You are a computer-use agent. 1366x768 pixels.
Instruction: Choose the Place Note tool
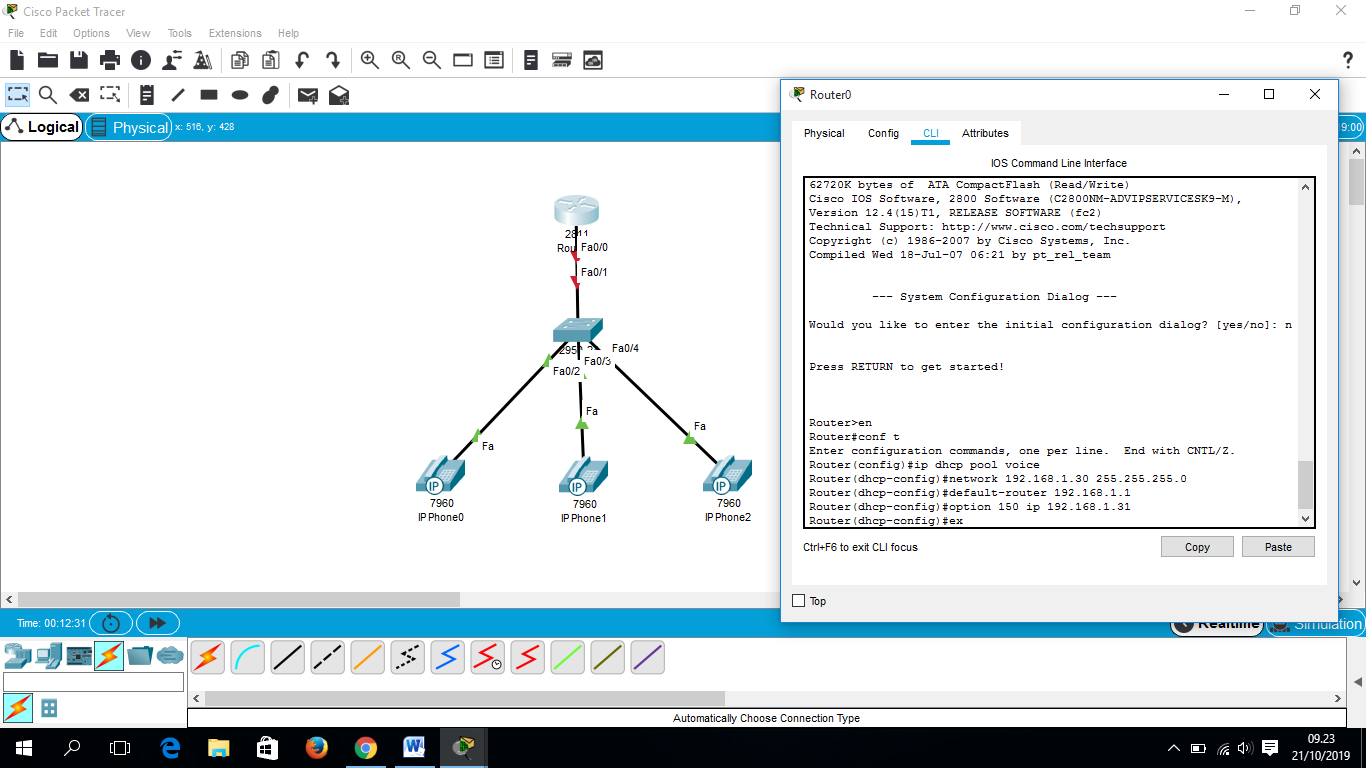coord(147,95)
